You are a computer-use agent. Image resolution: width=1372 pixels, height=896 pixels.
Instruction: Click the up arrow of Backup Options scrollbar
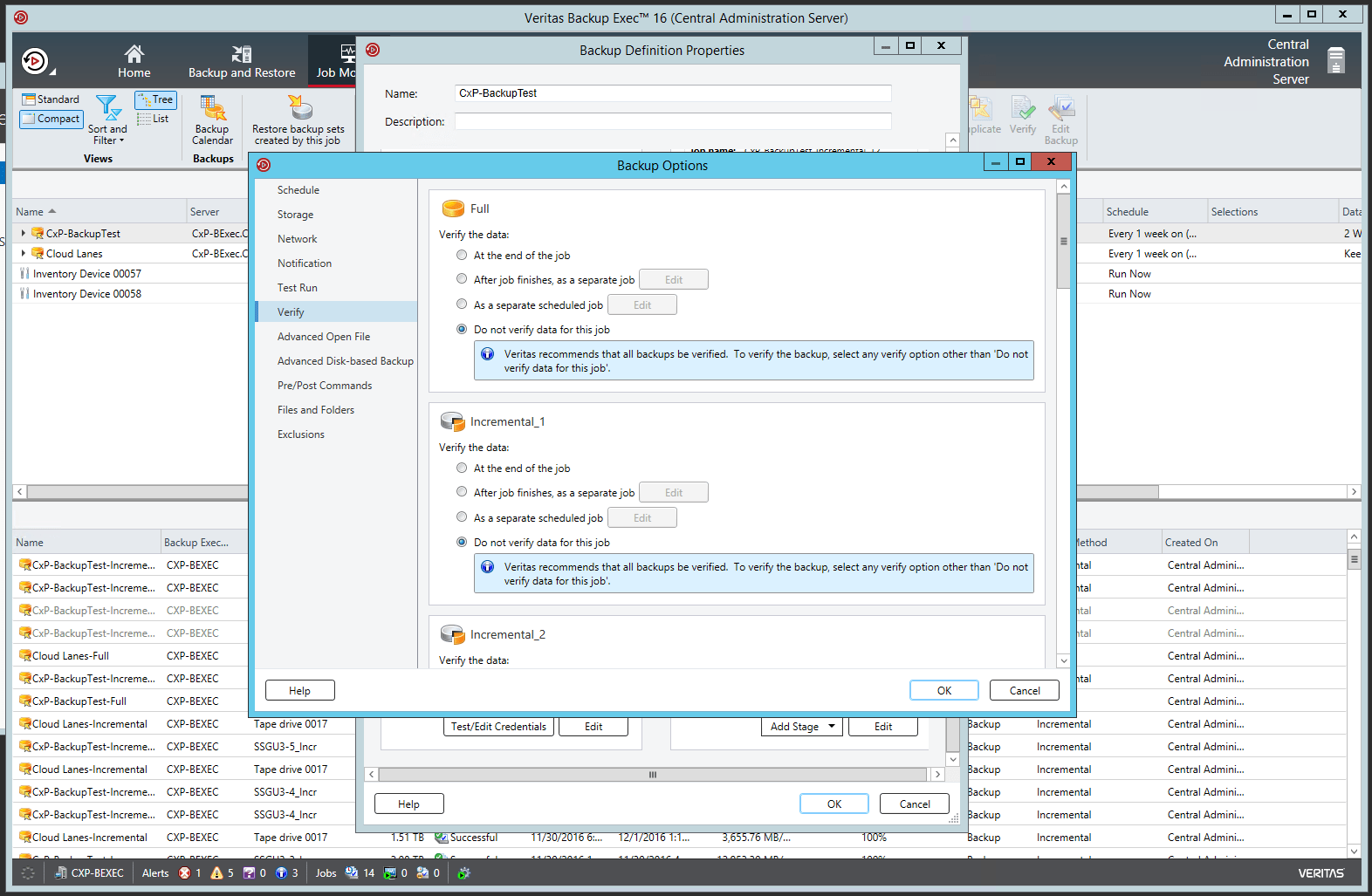point(1063,187)
